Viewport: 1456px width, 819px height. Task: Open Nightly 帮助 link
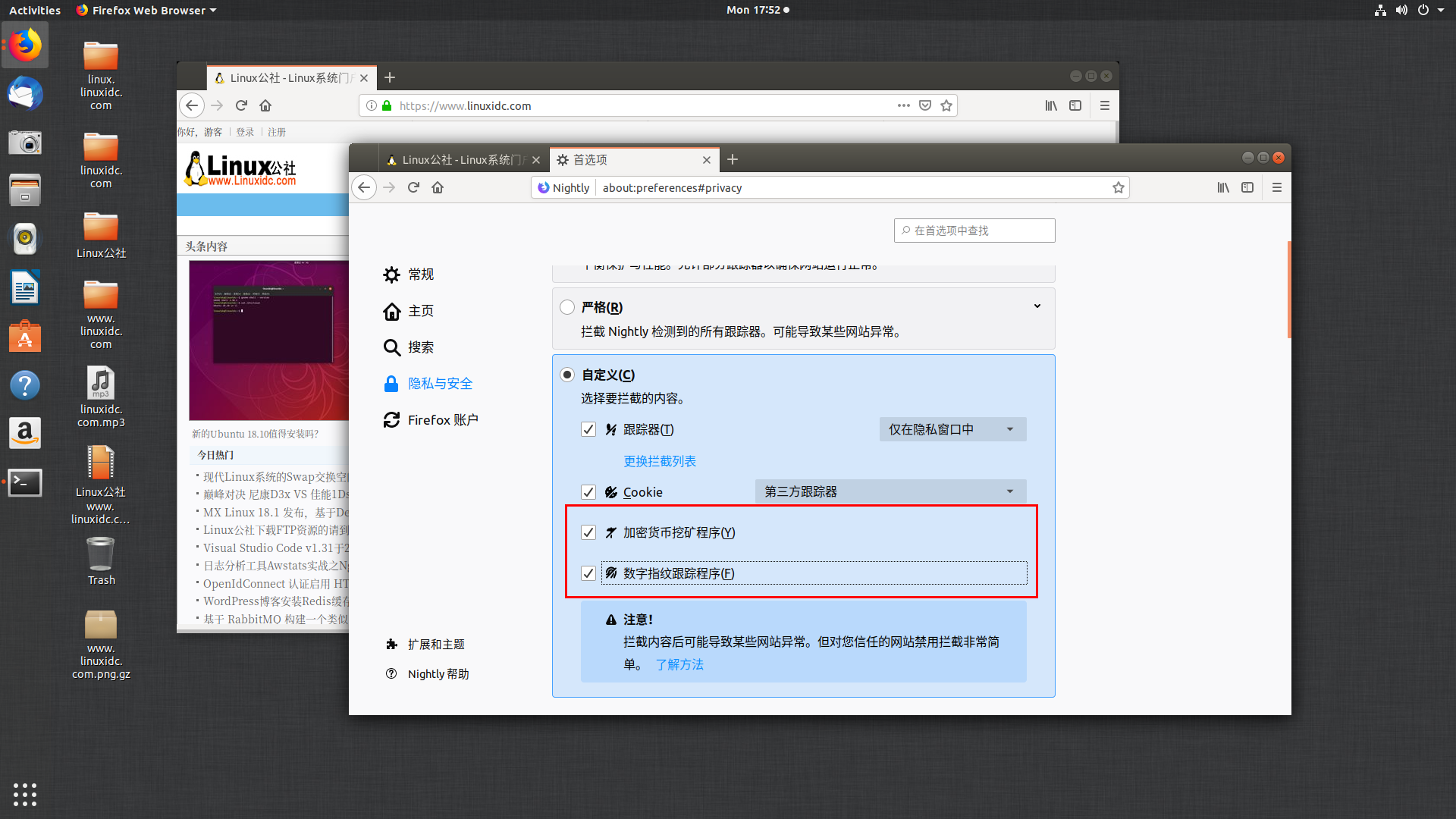(428, 673)
